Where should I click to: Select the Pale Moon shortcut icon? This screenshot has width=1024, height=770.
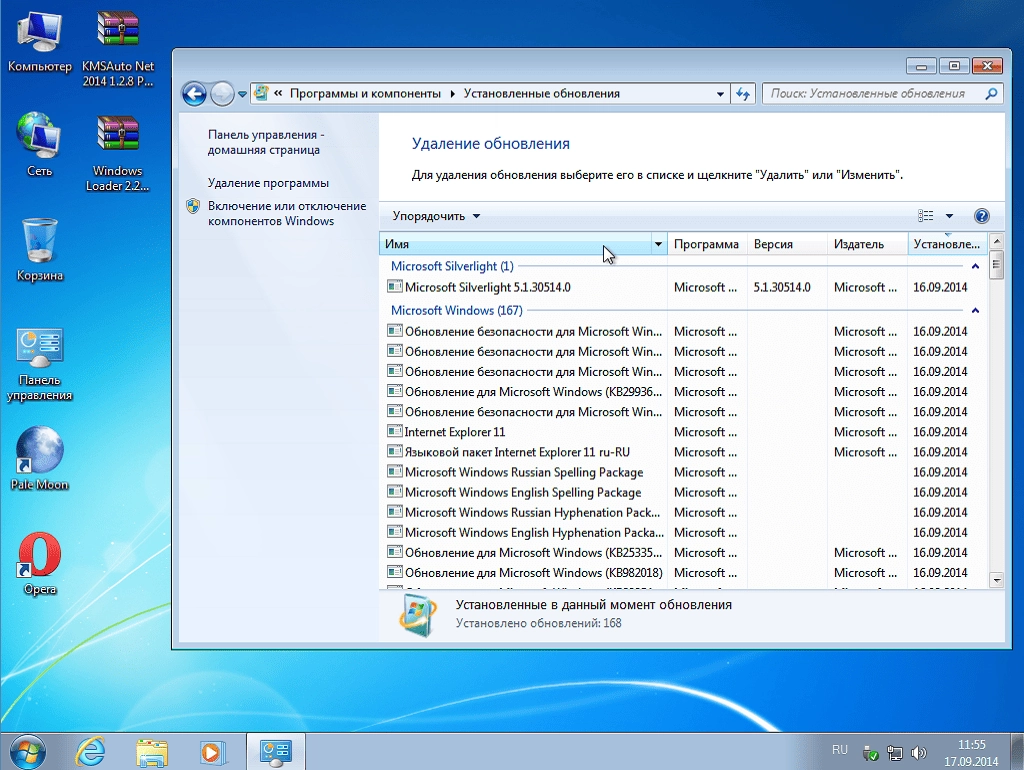coord(39,458)
